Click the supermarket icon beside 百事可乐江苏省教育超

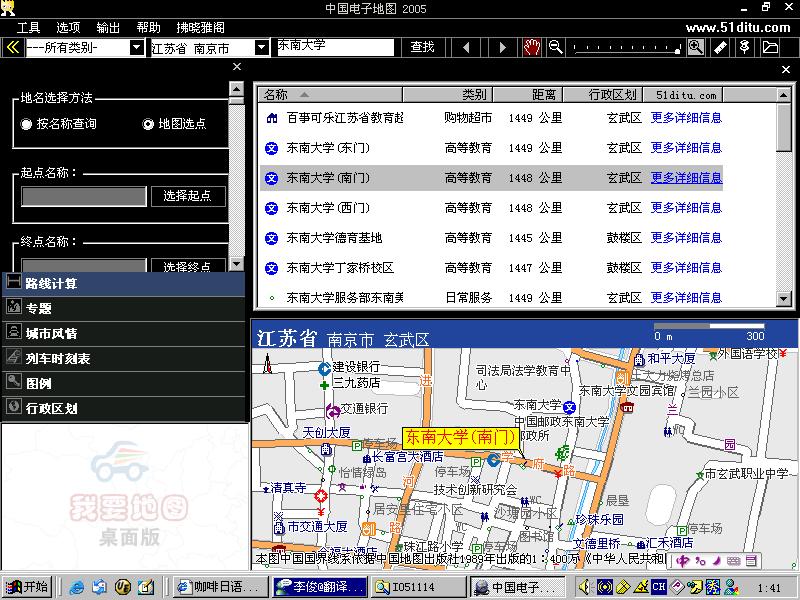(272, 118)
